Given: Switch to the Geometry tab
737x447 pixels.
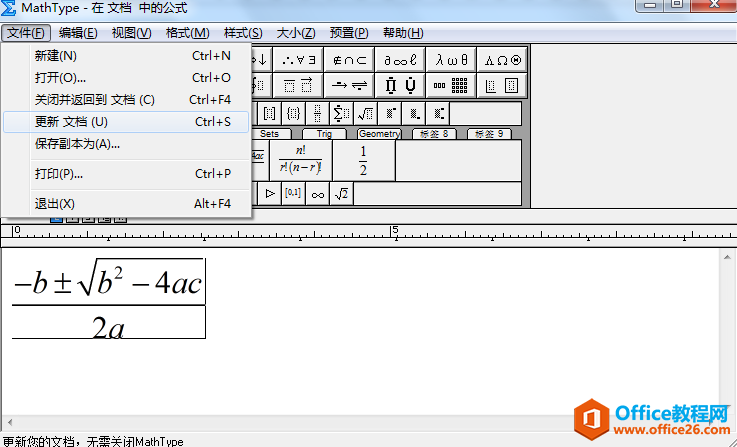Looking at the screenshot, I should (379, 134).
